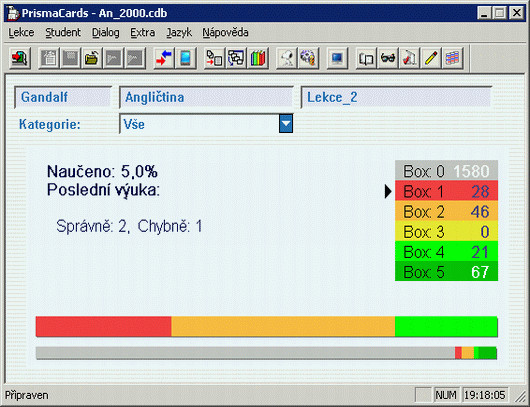The height and width of the screenshot is (407, 530).
Task: Click the blue monitor toolbar icon
Action: coord(337,58)
